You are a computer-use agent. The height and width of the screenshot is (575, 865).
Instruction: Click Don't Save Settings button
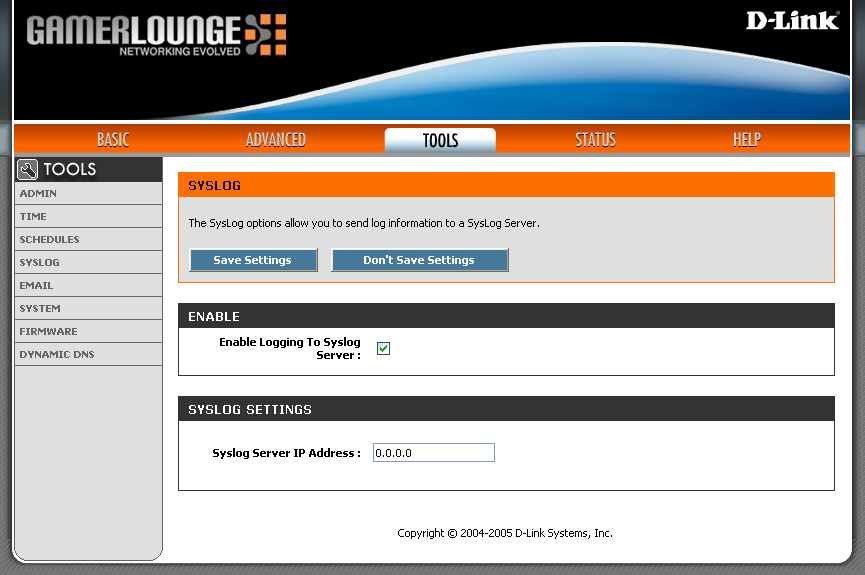(419, 260)
